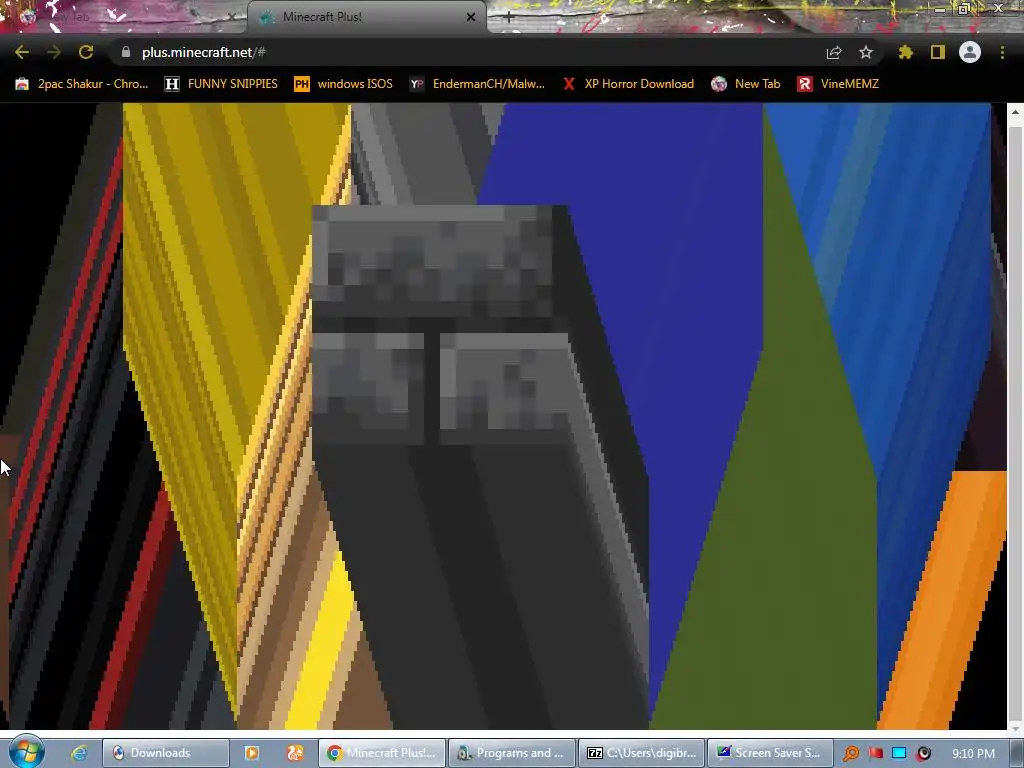This screenshot has width=1024, height=768.
Task: Switch to 7-Zip C:\Users\digibr... taskbar window
Action: [x=642, y=753]
